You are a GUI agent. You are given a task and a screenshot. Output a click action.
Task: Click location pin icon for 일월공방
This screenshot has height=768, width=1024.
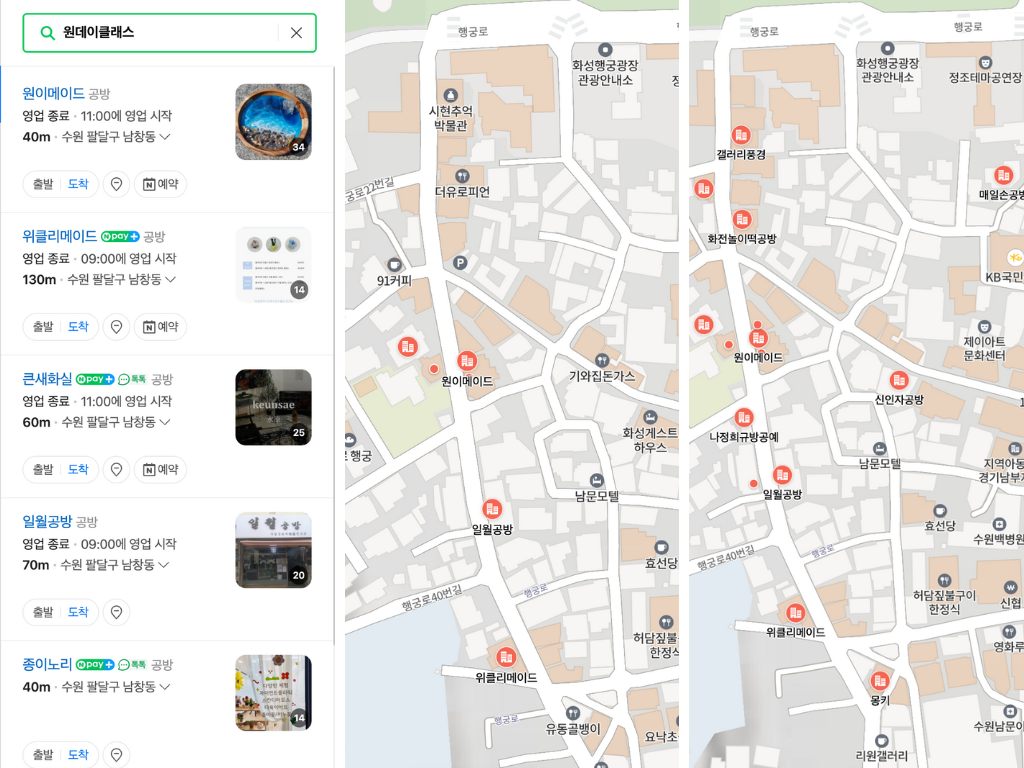116,612
